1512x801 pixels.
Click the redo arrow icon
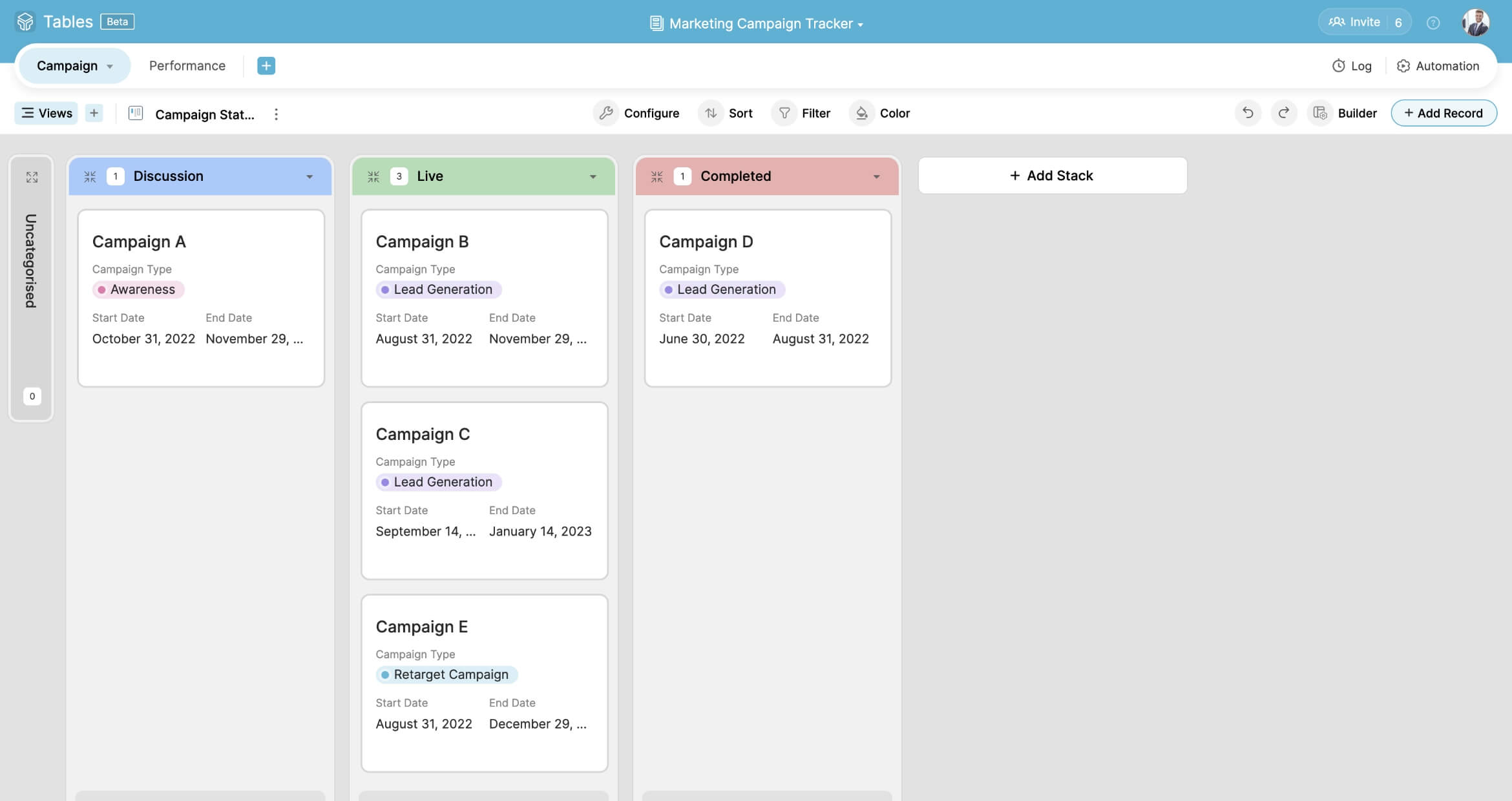[1284, 113]
